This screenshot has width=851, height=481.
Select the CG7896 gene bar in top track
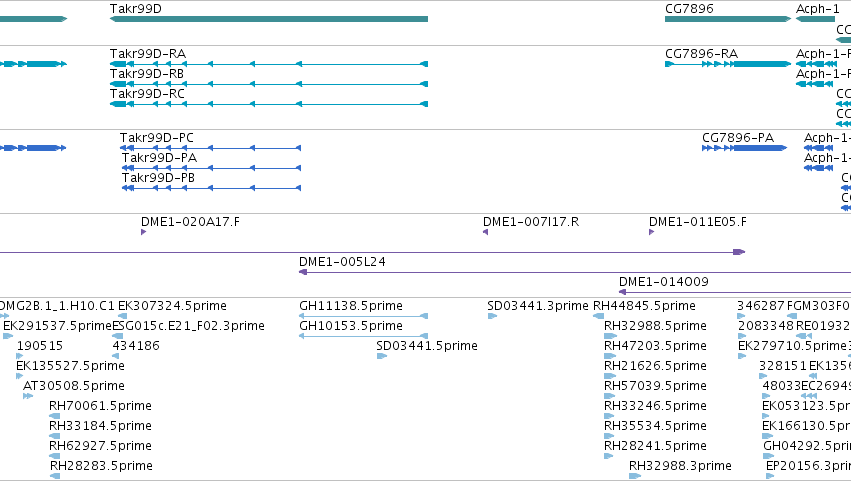[x=728, y=19]
